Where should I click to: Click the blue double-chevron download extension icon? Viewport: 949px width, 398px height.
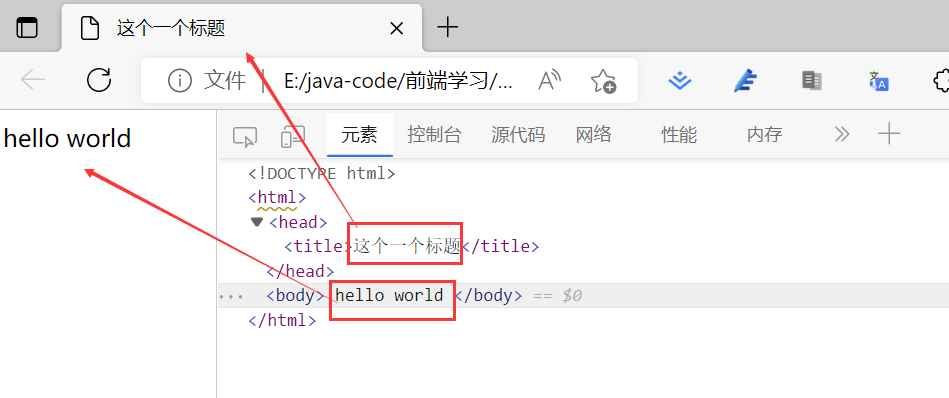(680, 80)
